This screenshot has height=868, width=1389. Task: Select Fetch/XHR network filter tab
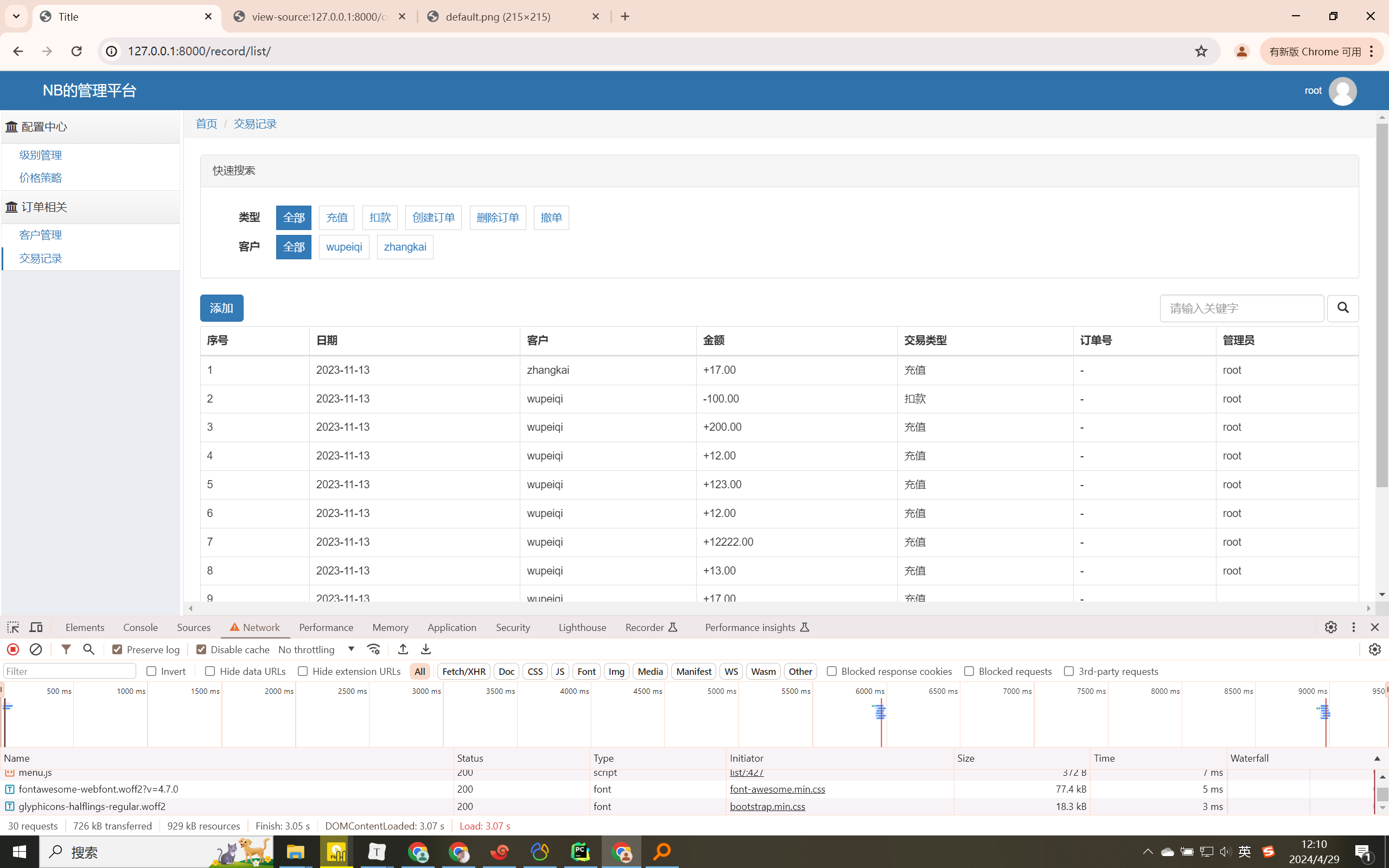coord(463,671)
